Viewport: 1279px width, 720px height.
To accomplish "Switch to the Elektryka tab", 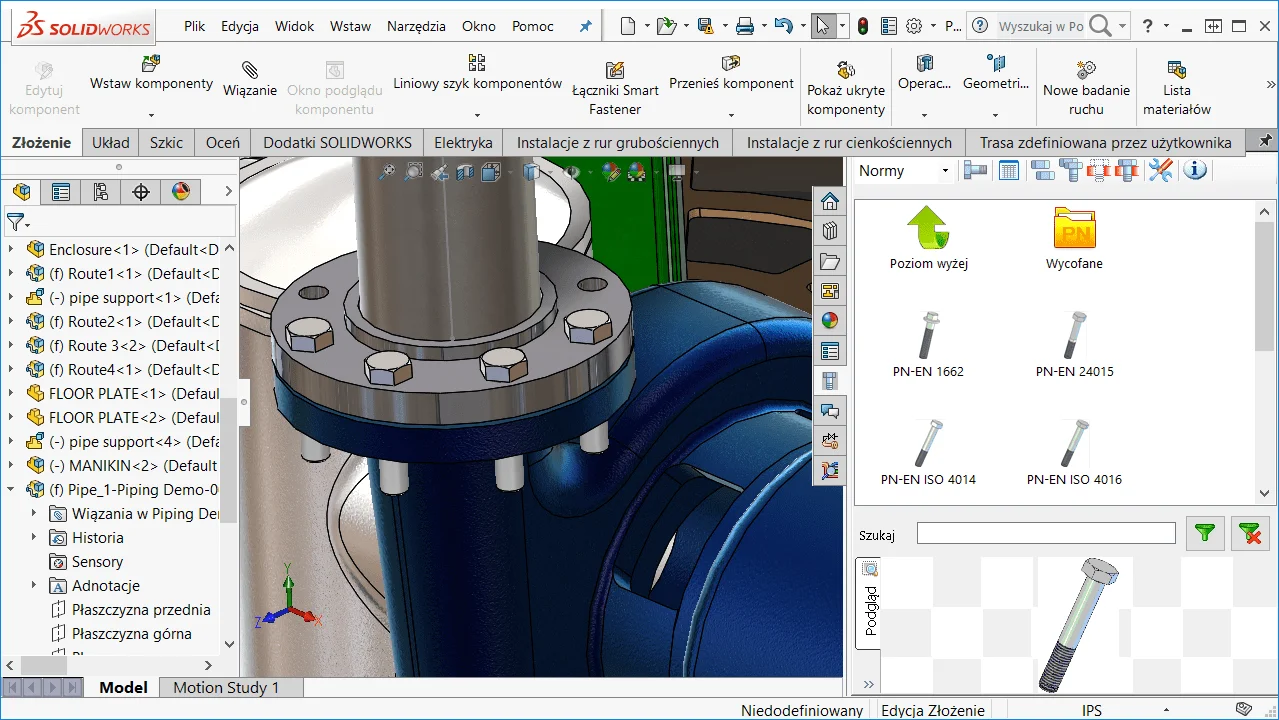I will coord(463,142).
